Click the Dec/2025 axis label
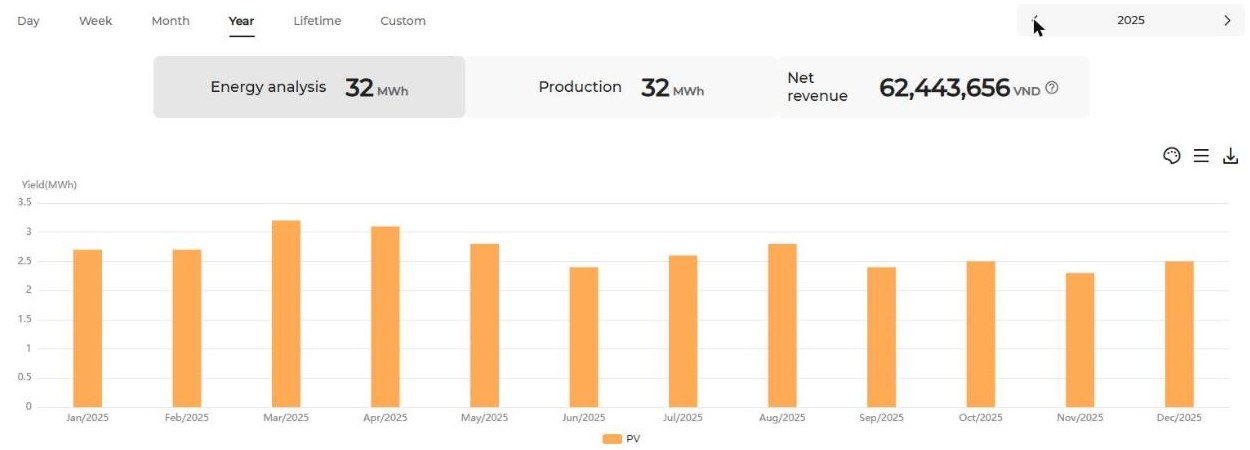Viewport: 1250px width, 450px height. (x=1180, y=418)
